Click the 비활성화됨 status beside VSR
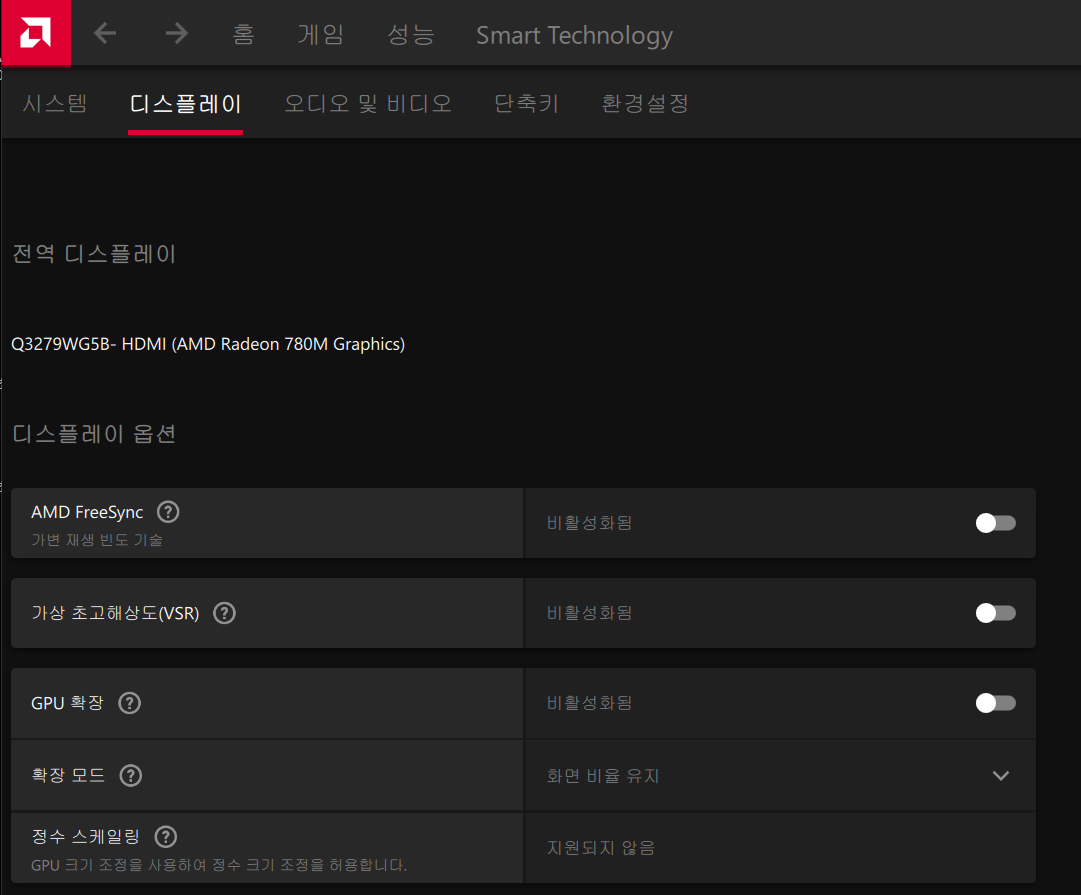 point(589,613)
